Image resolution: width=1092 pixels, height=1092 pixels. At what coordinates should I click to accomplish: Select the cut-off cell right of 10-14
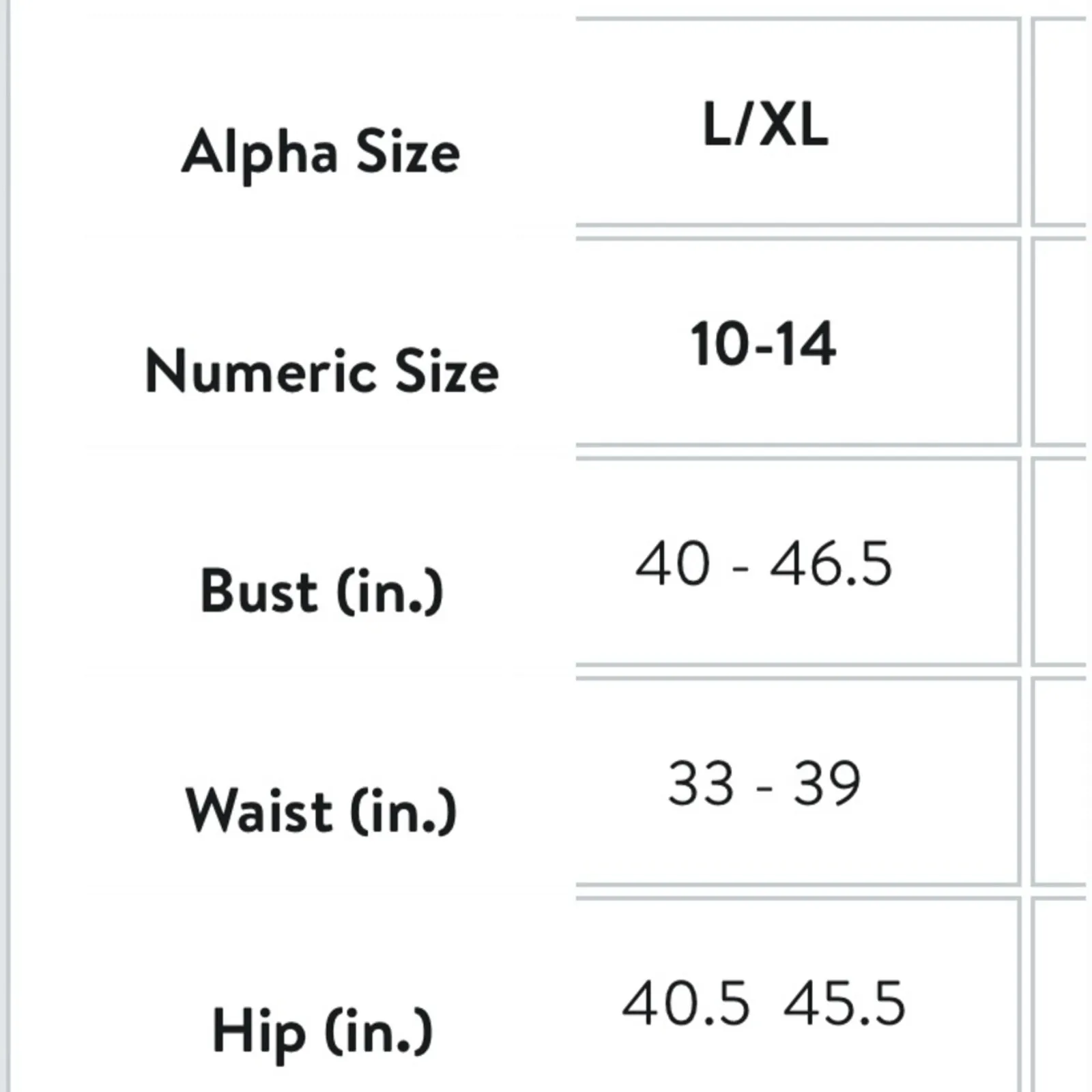(1060, 343)
